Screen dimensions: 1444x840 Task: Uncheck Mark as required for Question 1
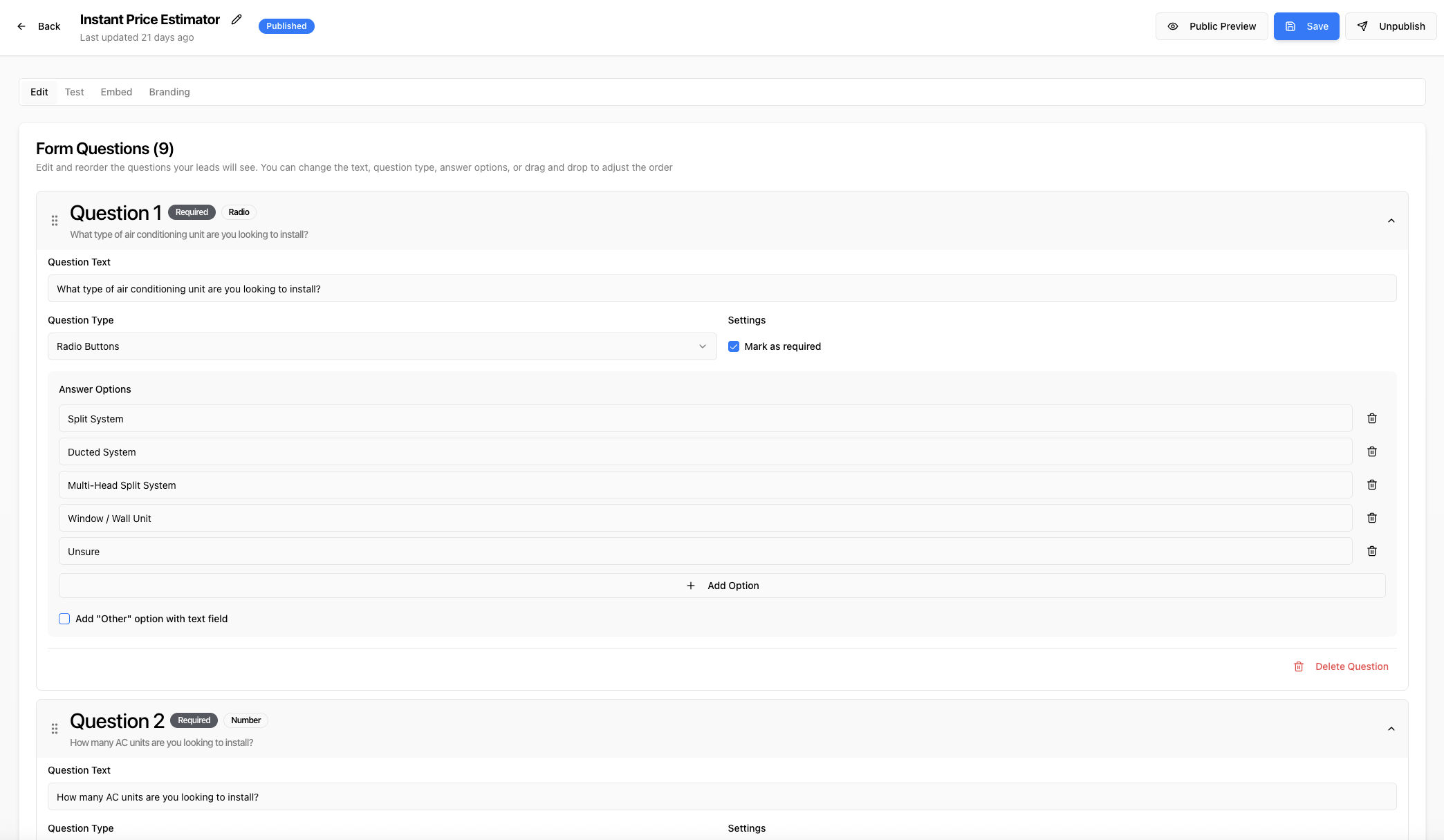[x=734, y=346]
